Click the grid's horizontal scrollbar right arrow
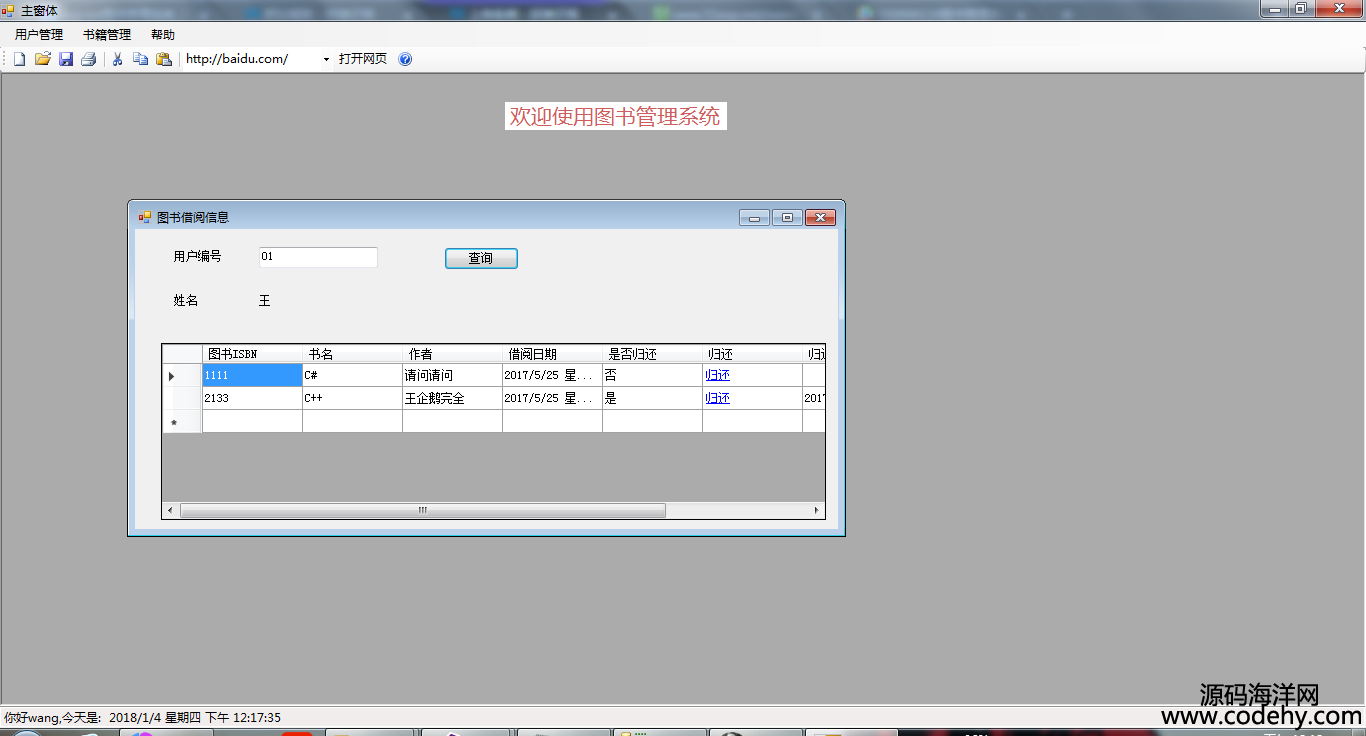Screen dimensions: 1366x736 click(816, 510)
